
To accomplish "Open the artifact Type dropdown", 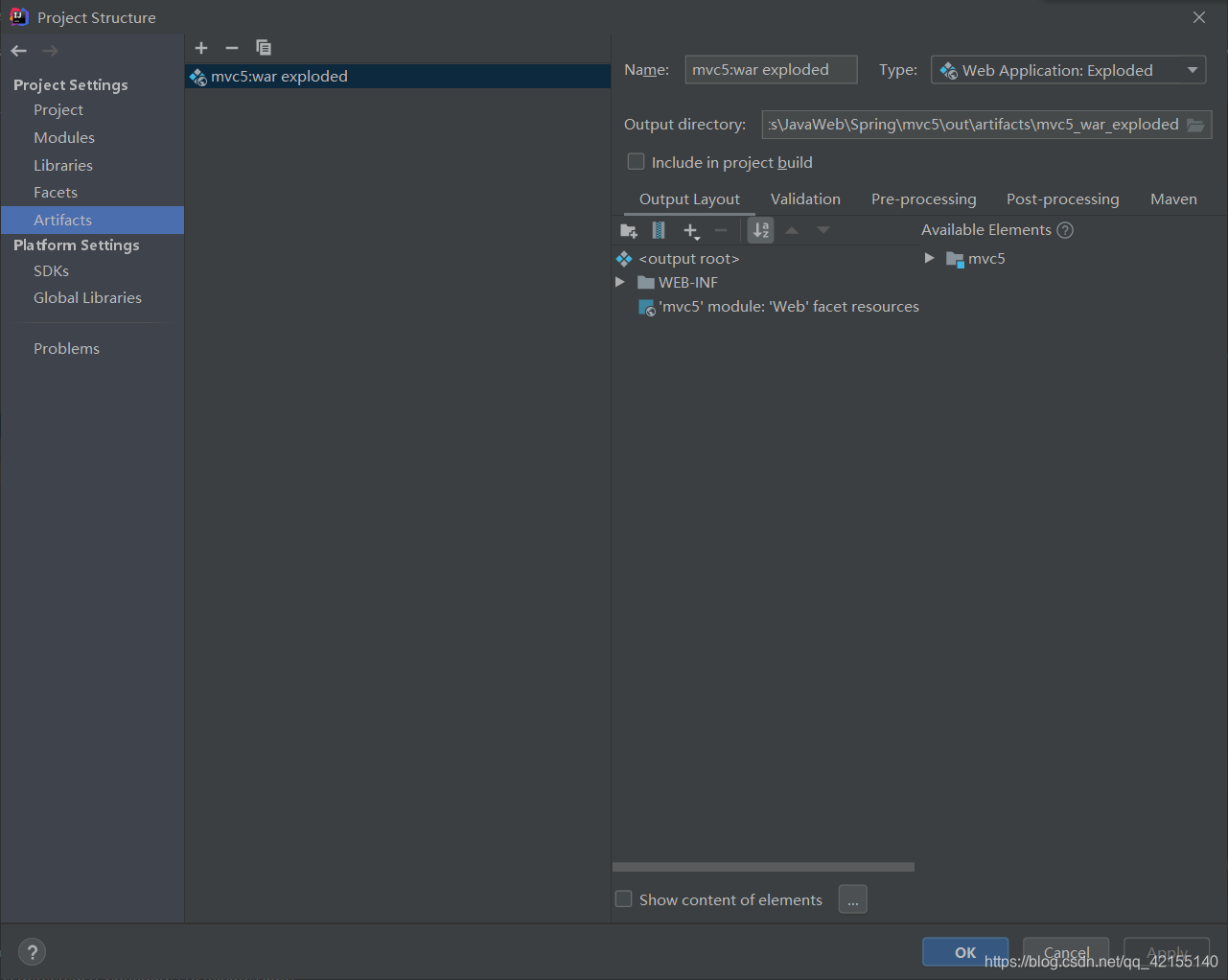I will (x=1068, y=70).
